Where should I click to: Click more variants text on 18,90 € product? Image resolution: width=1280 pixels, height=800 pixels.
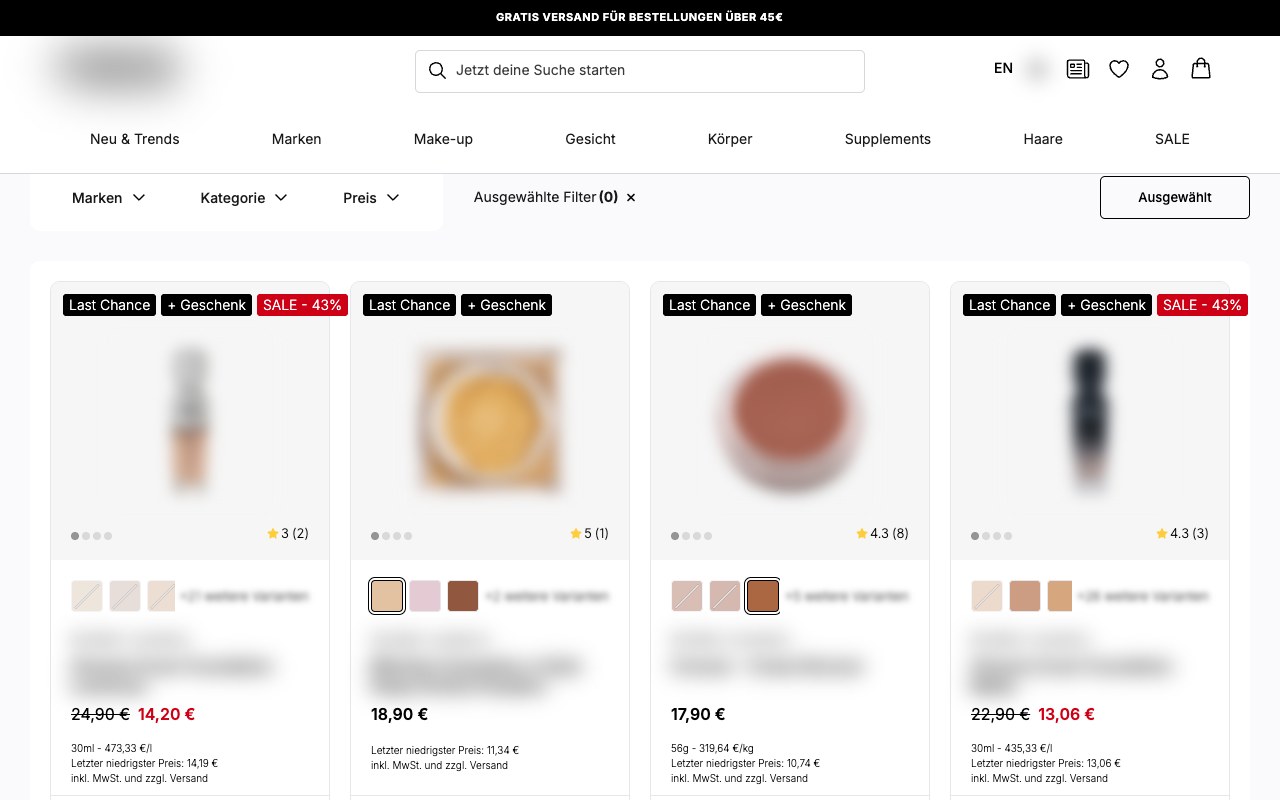pos(547,596)
